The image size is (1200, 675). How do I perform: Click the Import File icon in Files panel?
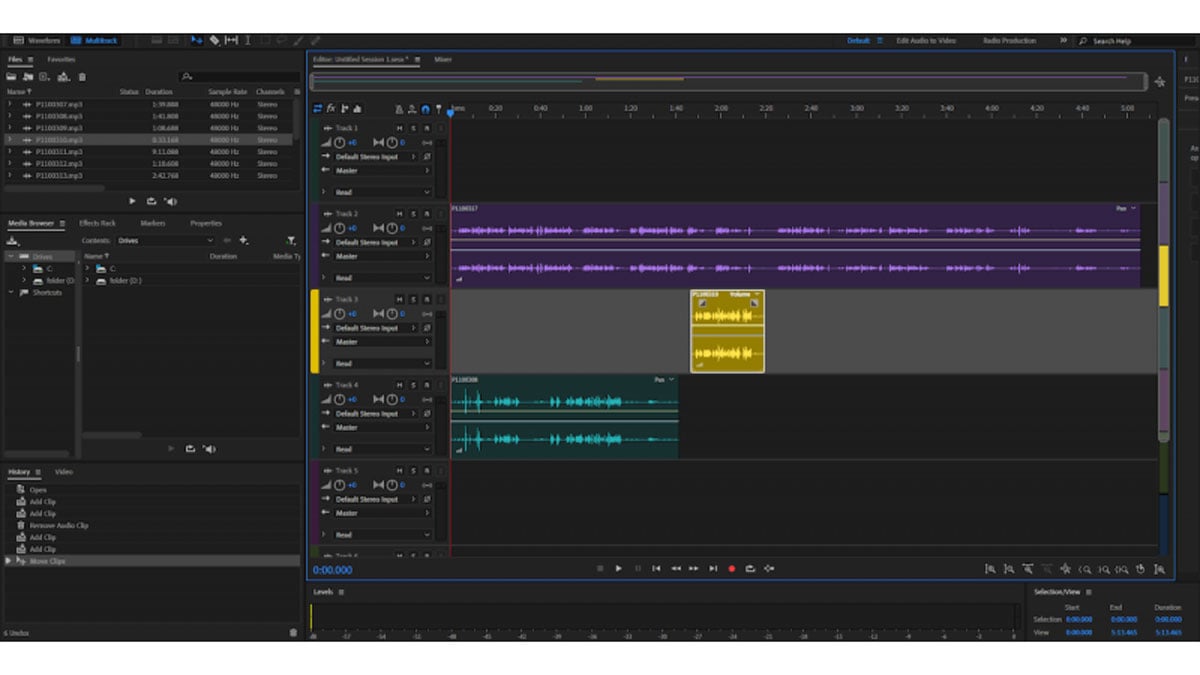point(28,77)
